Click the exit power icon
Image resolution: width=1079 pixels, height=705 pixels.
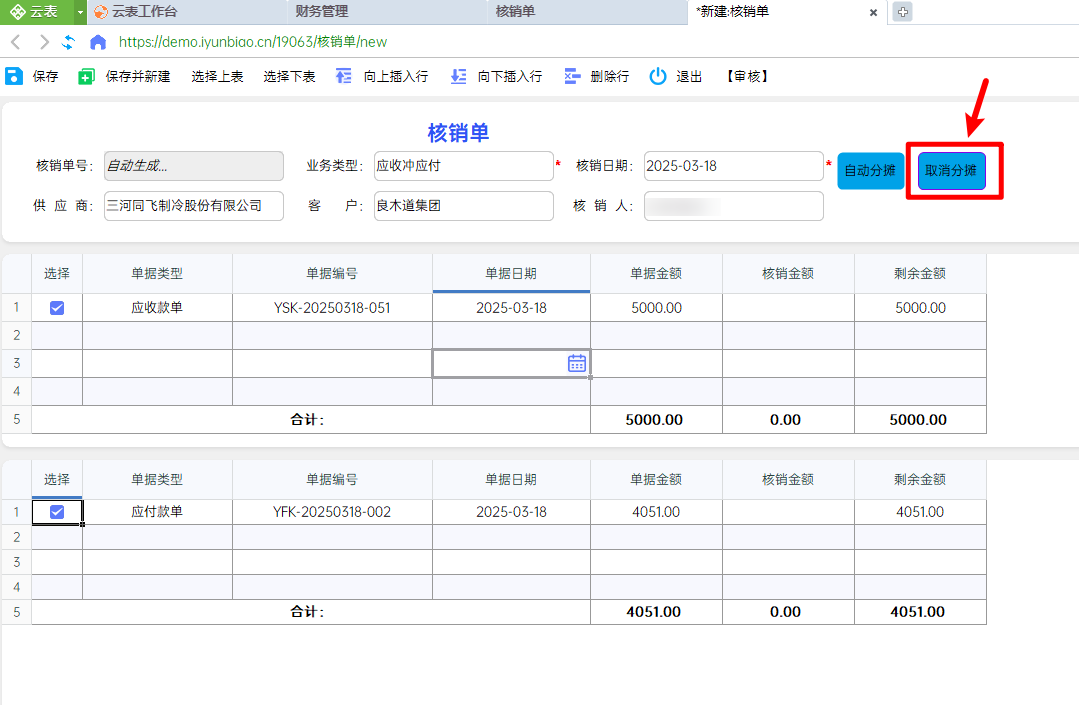pos(658,76)
